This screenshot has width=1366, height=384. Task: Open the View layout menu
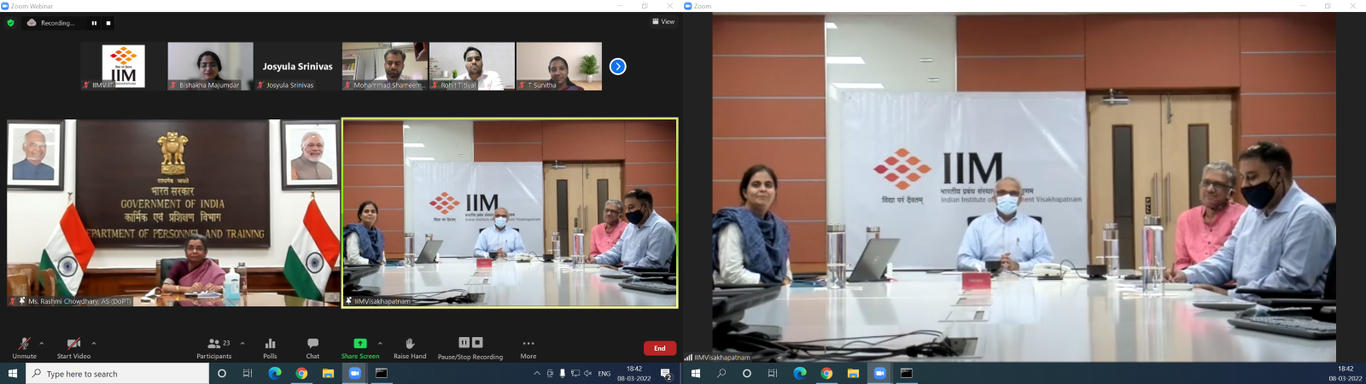click(663, 21)
